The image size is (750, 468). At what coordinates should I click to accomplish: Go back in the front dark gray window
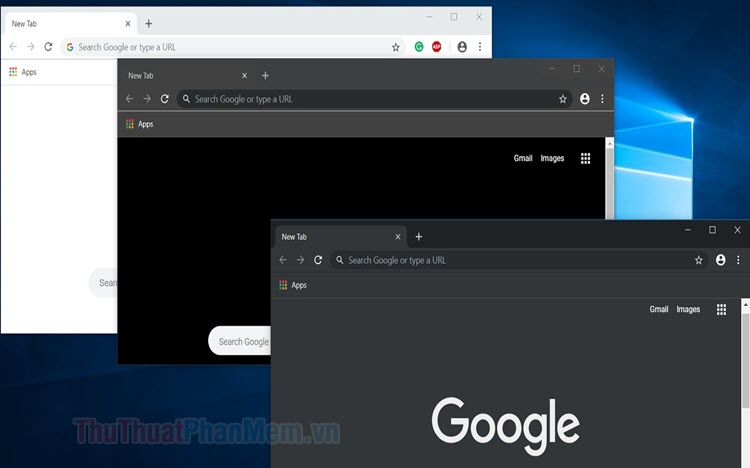(x=283, y=260)
